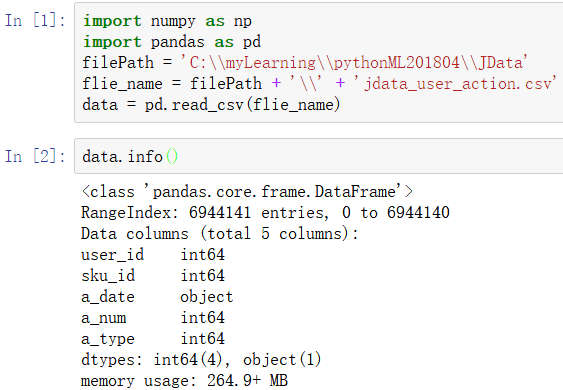
Task: Click the 'memory usage: 264.9+ MB' line
Action: click(x=185, y=381)
